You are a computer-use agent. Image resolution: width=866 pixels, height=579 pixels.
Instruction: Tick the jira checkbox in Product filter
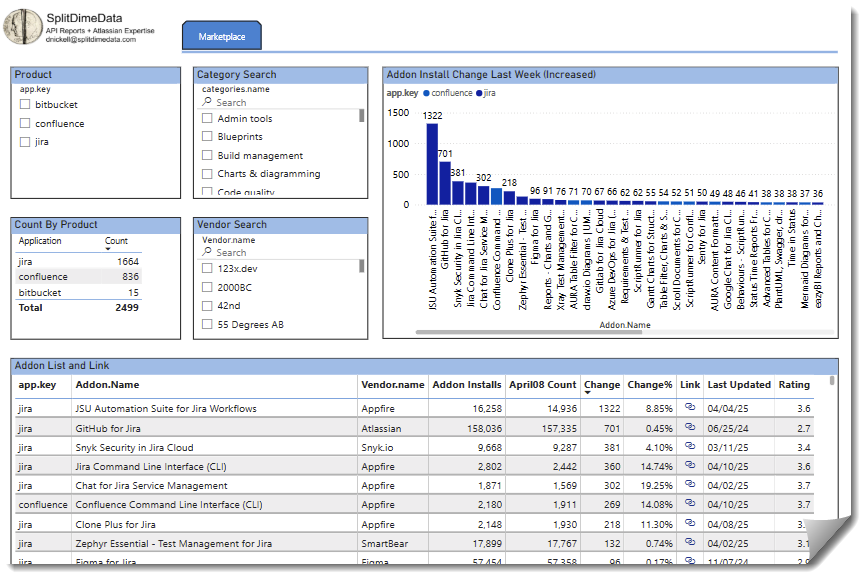[25, 142]
